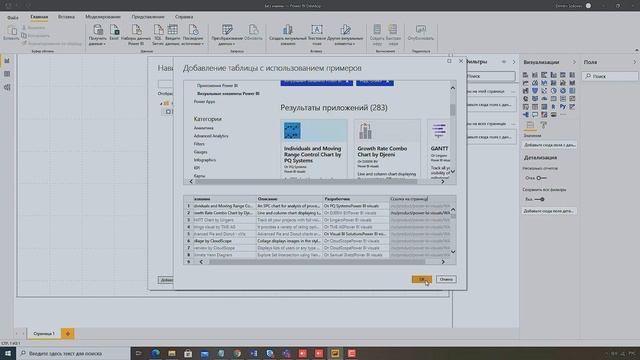The height and width of the screenshot is (360, 640).
Task: Toggle Filters pane visibility eye icon
Action: point(504,62)
